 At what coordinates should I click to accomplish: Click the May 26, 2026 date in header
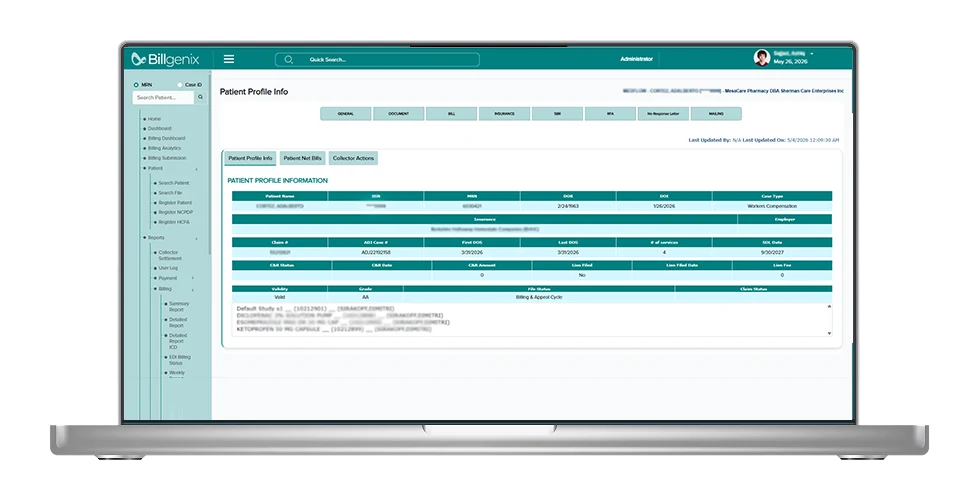(x=790, y=62)
